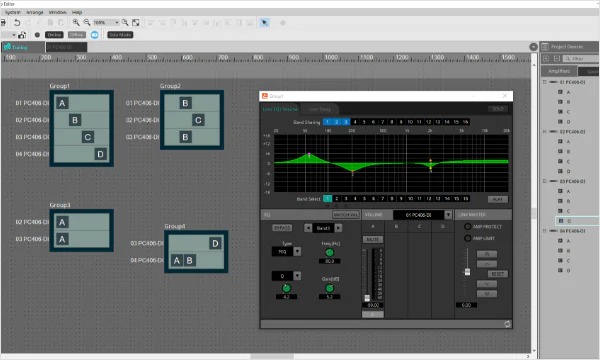Toggle the AMP LIMIT indicator

click(x=467, y=238)
